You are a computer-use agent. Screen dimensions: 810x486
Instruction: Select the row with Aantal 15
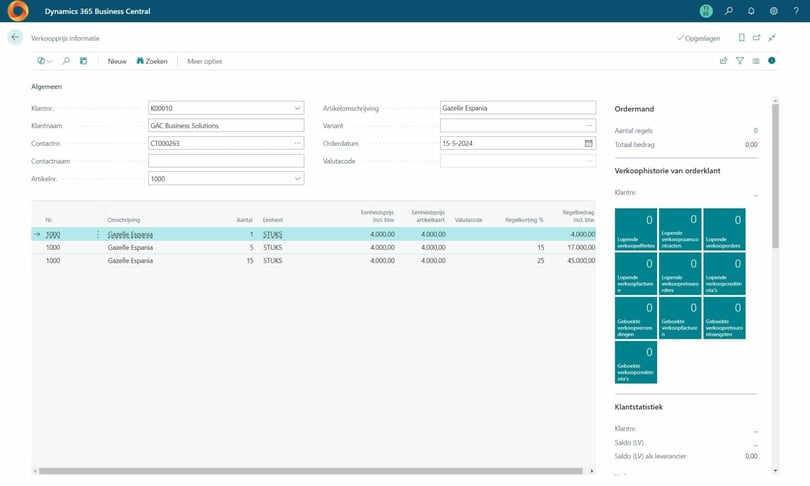pos(314,261)
